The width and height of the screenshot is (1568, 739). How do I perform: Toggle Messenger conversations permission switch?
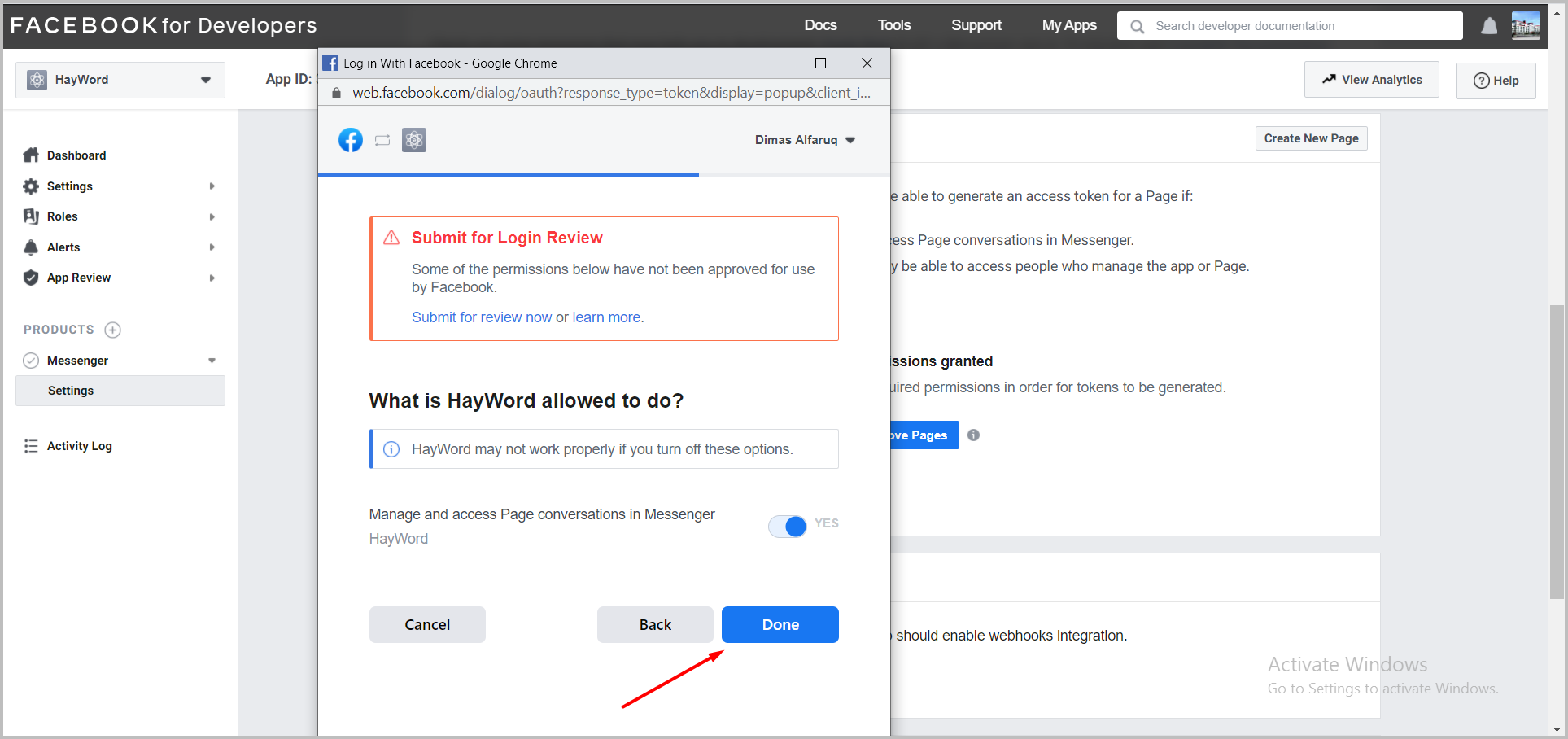tap(788, 527)
